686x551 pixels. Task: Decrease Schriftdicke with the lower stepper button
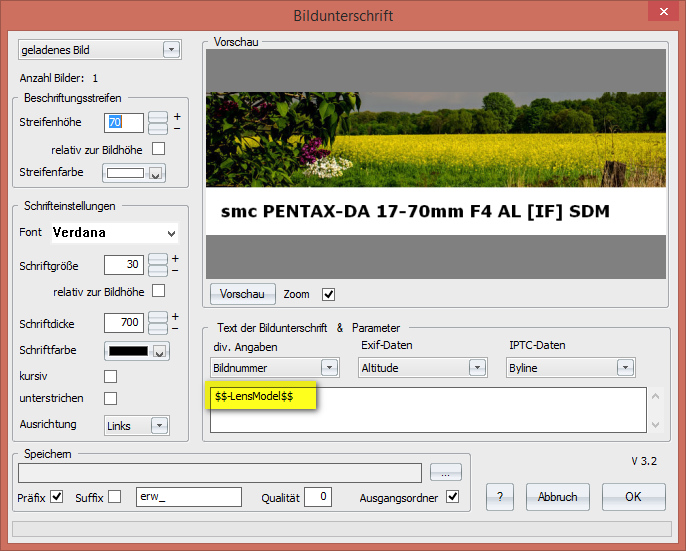pyautogui.click(x=158, y=329)
